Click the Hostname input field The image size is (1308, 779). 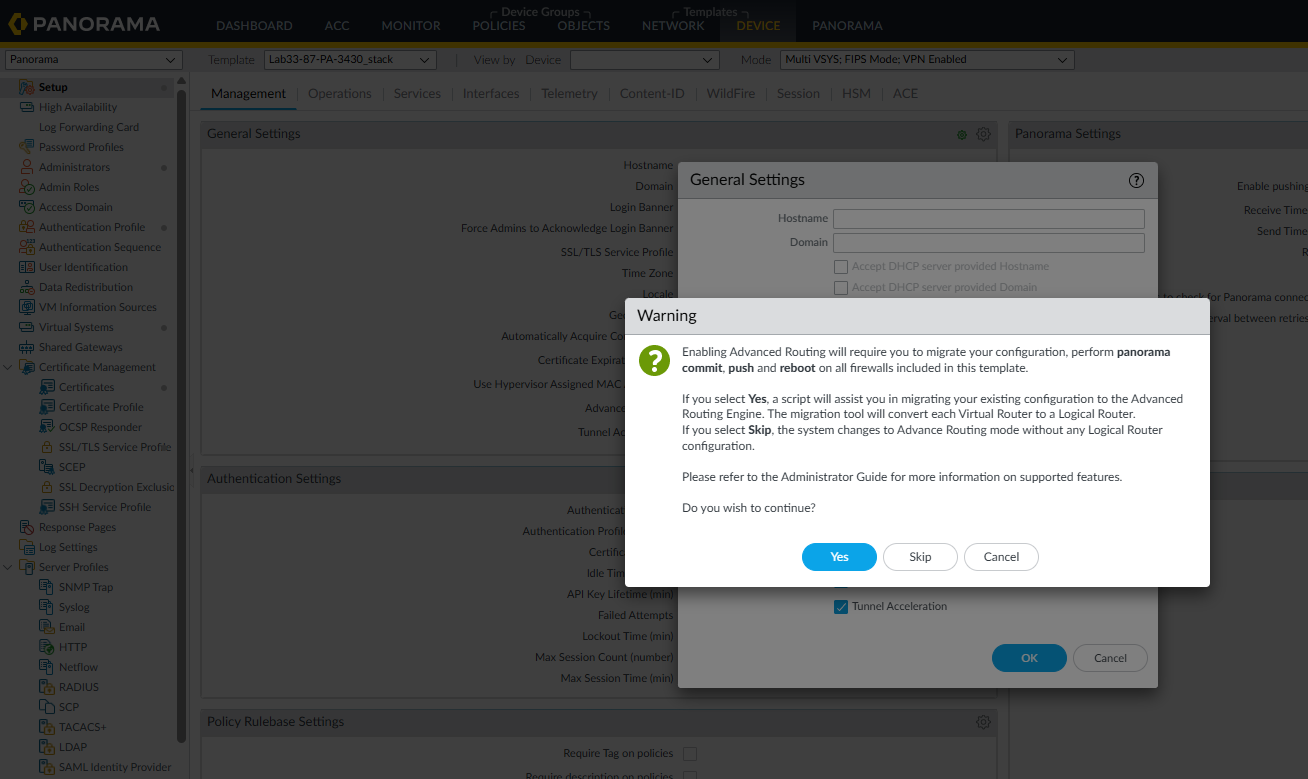(x=988, y=218)
